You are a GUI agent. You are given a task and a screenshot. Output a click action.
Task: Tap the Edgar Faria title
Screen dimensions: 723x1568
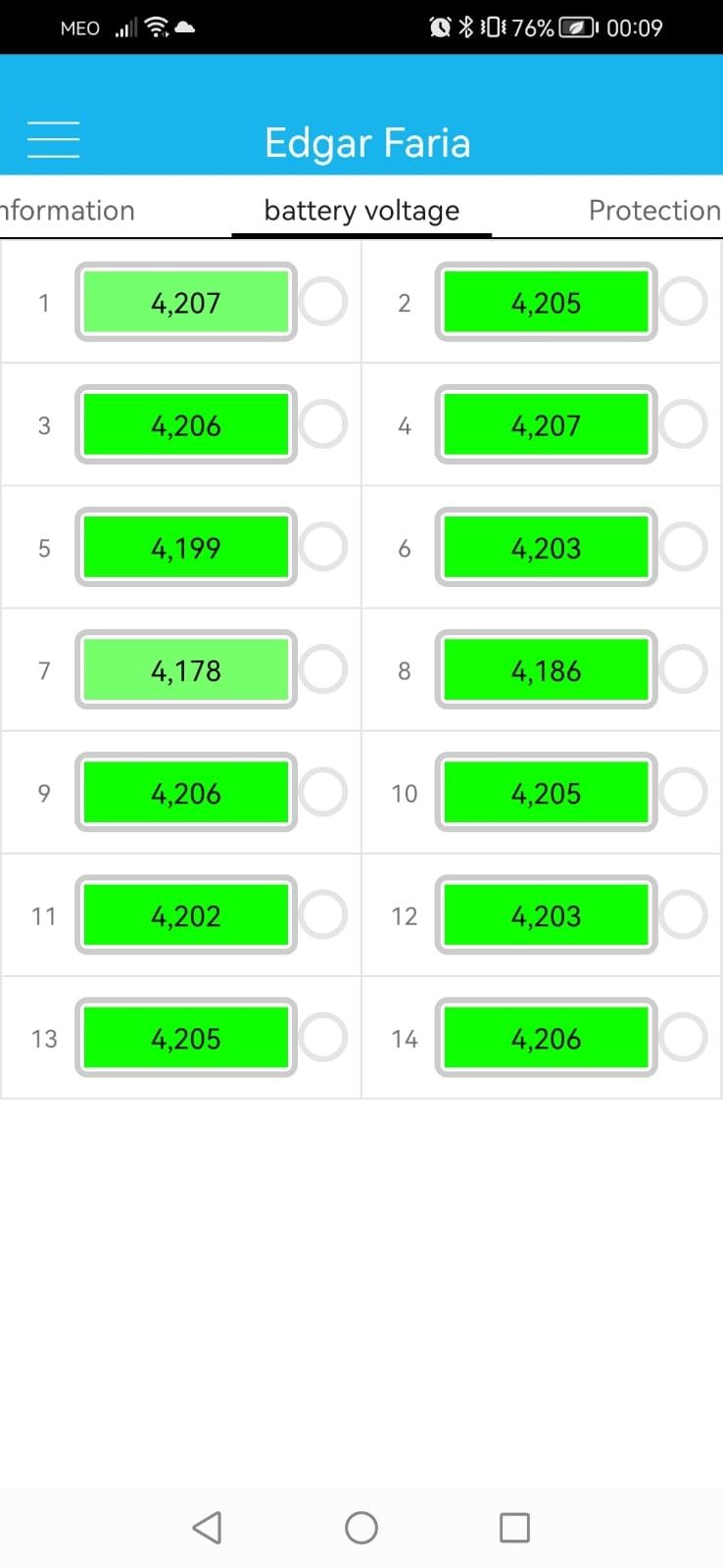coord(367,143)
